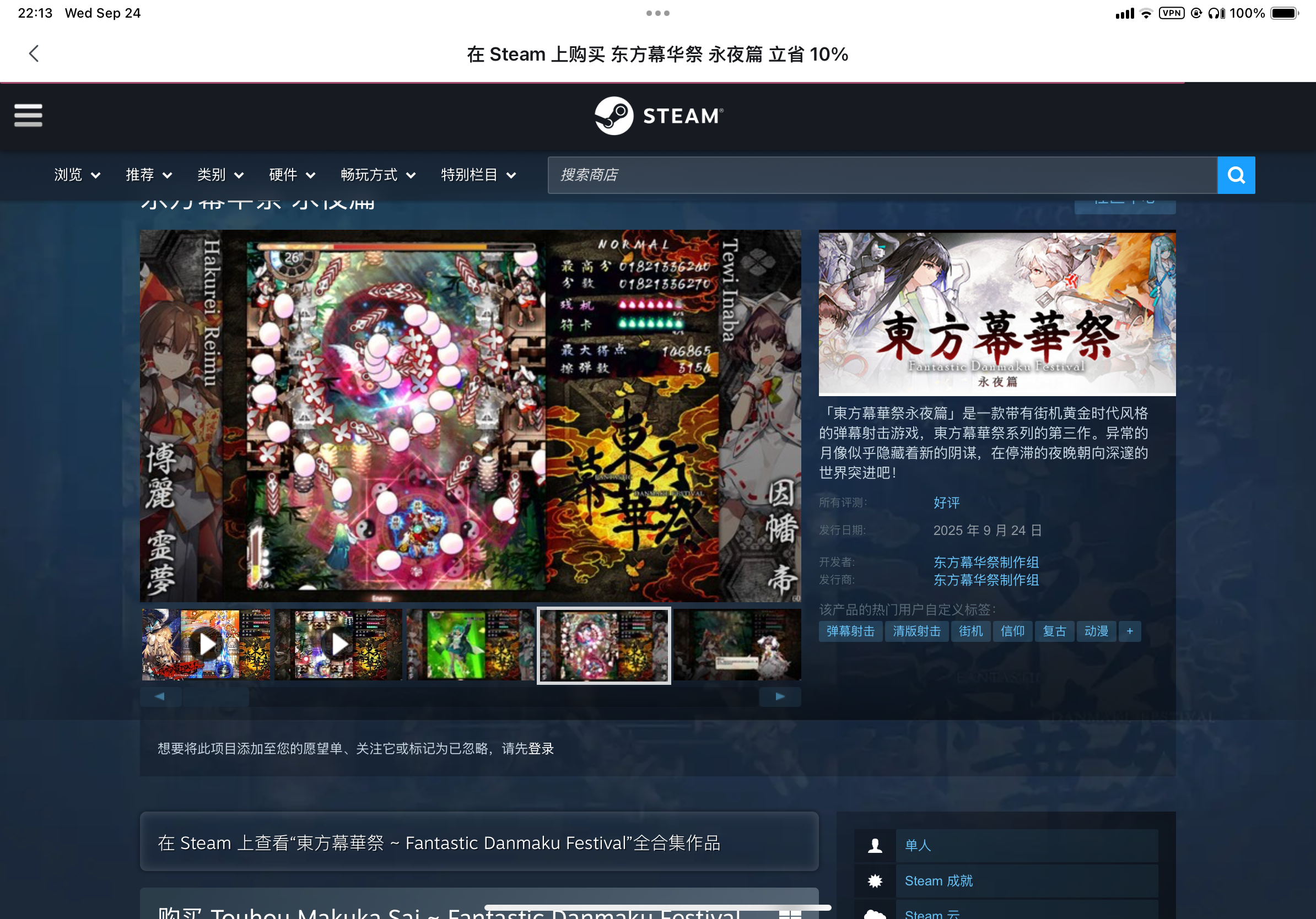
Task: Expand the 类别 dropdown menu
Action: pos(220,175)
